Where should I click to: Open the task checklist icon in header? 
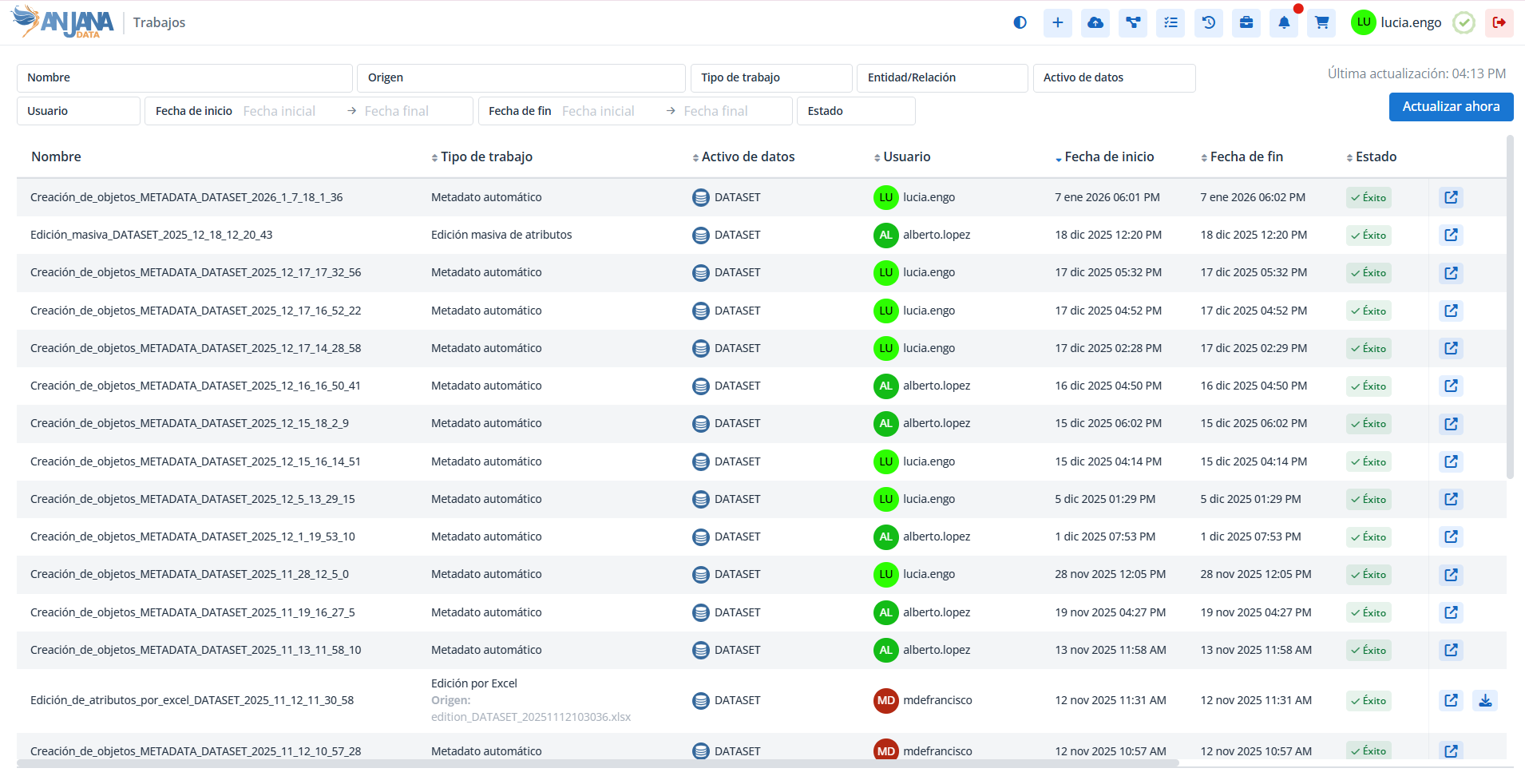click(x=1170, y=22)
